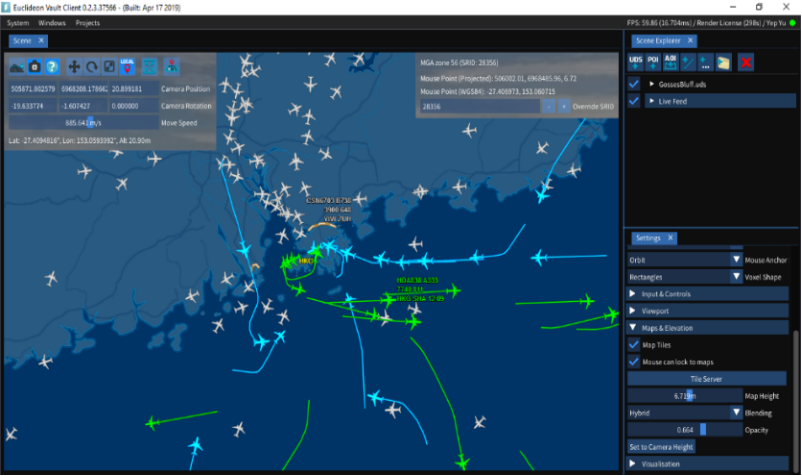Click the add line icon
Image resolution: width=802 pixels, height=476 pixels.
(x=688, y=62)
